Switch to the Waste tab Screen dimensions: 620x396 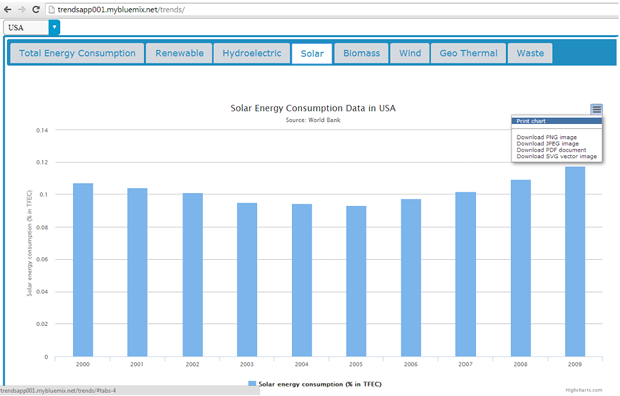point(530,53)
